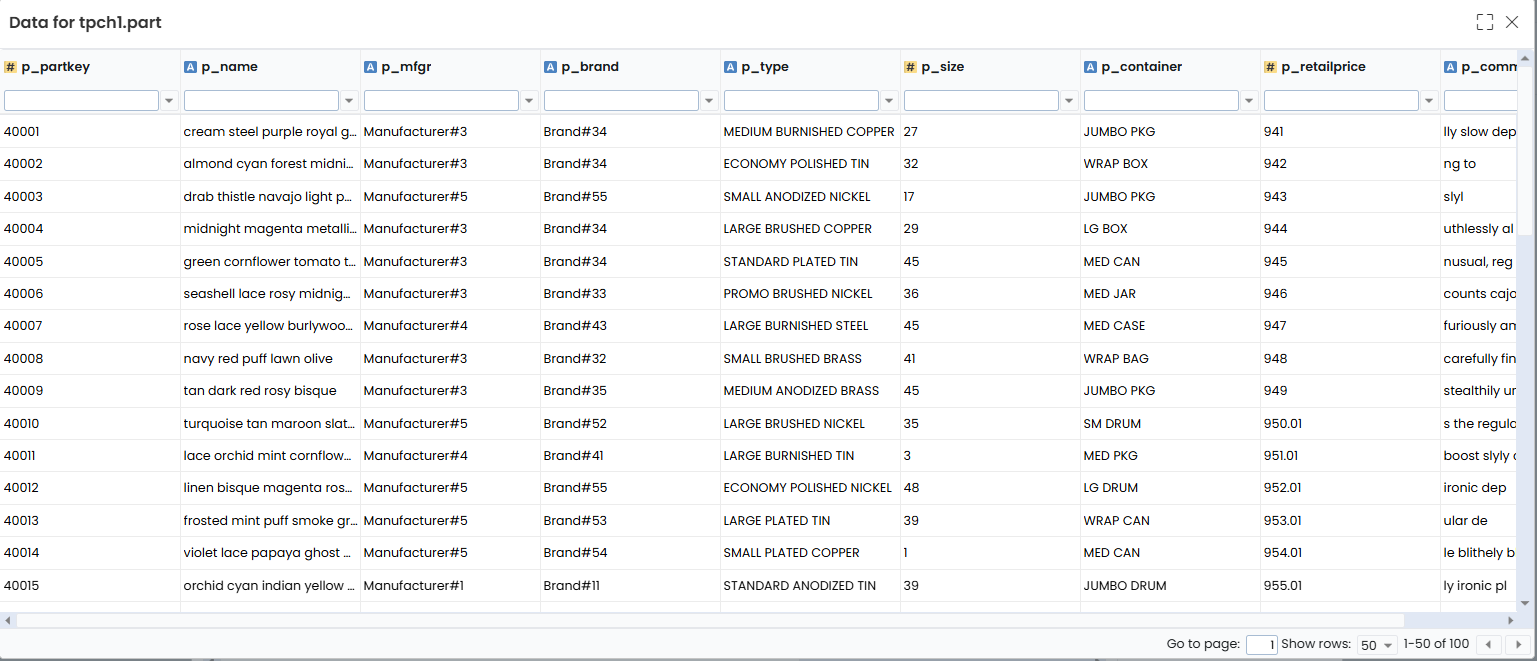Focus the p_brand filter input

point(621,101)
